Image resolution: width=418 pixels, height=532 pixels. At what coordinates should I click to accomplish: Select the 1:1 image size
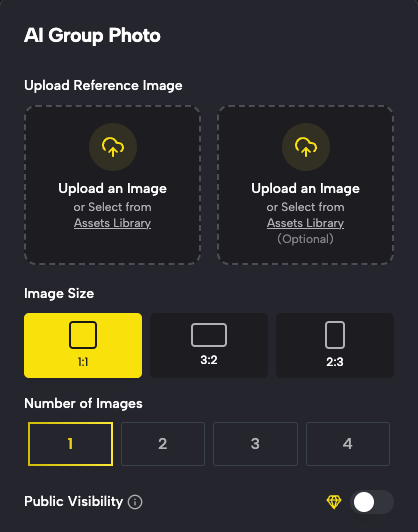point(83,345)
